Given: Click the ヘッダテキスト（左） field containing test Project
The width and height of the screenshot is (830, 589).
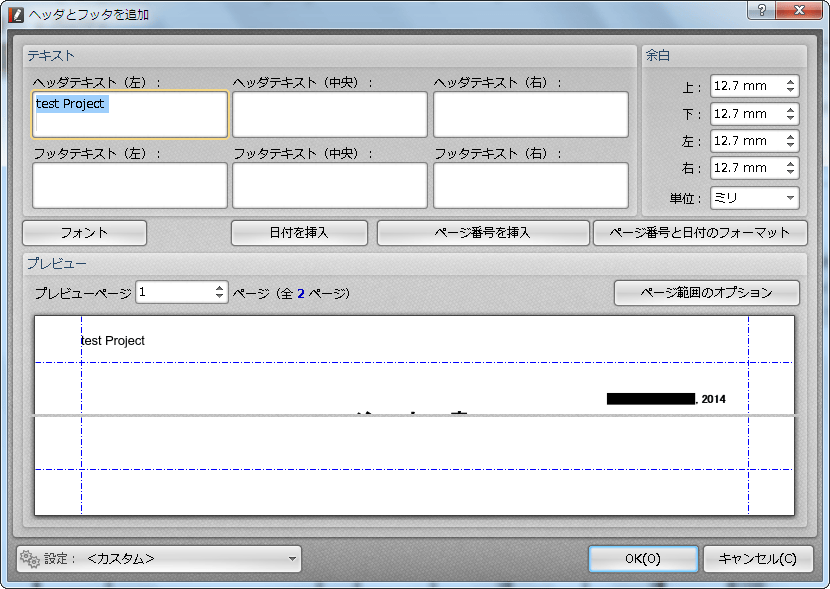Looking at the screenshot, I should [x=130, y=114].
